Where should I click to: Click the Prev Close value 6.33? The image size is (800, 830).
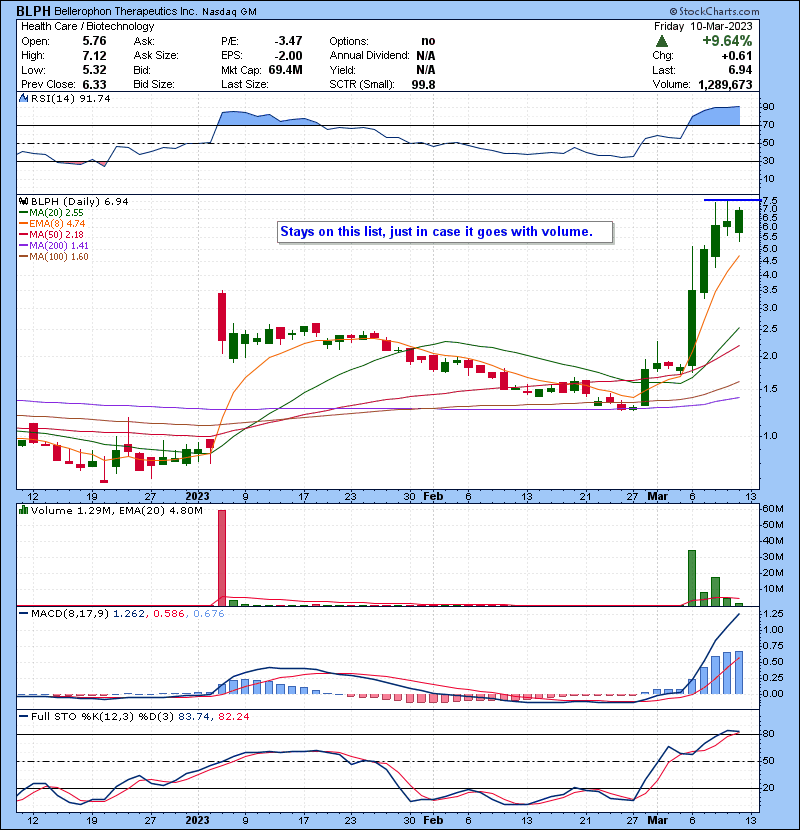tap(94, 85)
